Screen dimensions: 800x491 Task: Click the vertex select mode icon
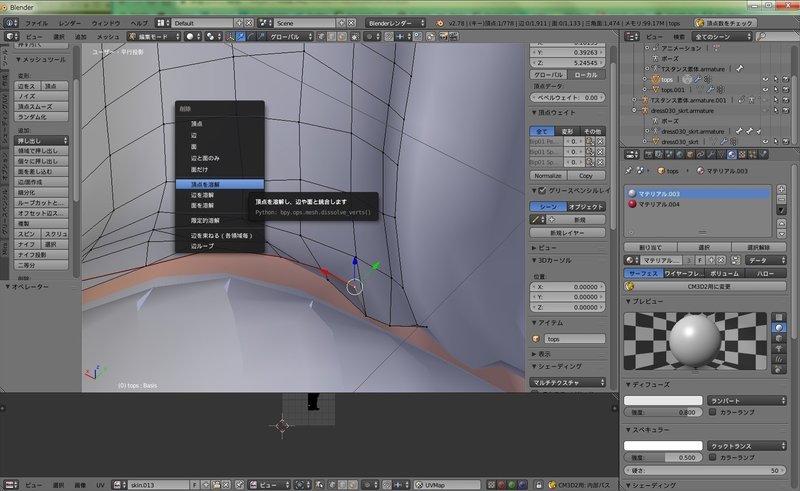coord(321,37)
